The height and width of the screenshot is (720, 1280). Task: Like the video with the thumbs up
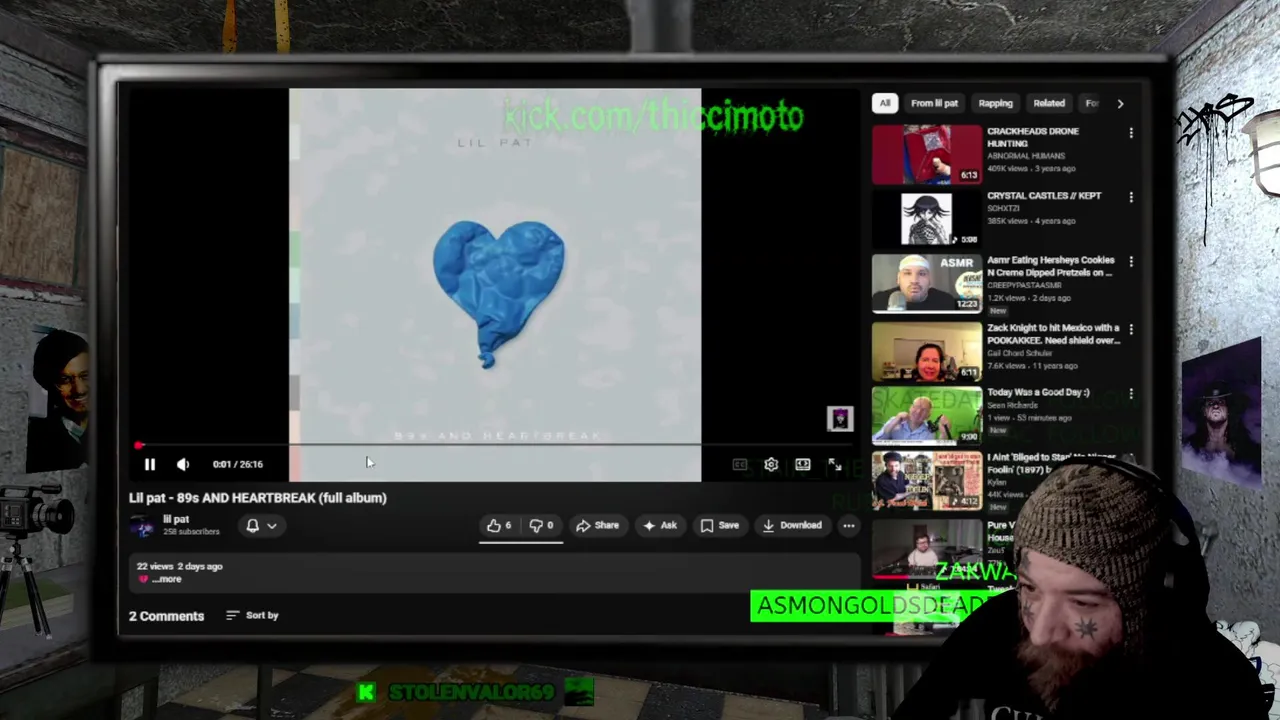[x=499, y=525]
